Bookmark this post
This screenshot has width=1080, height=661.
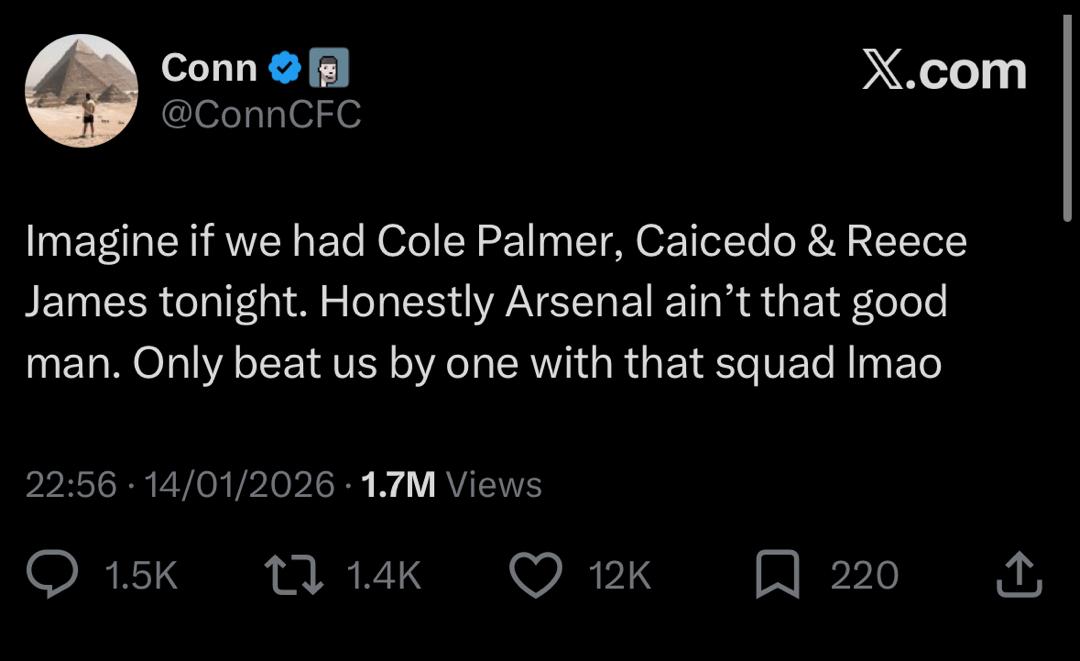coord(779,576)
